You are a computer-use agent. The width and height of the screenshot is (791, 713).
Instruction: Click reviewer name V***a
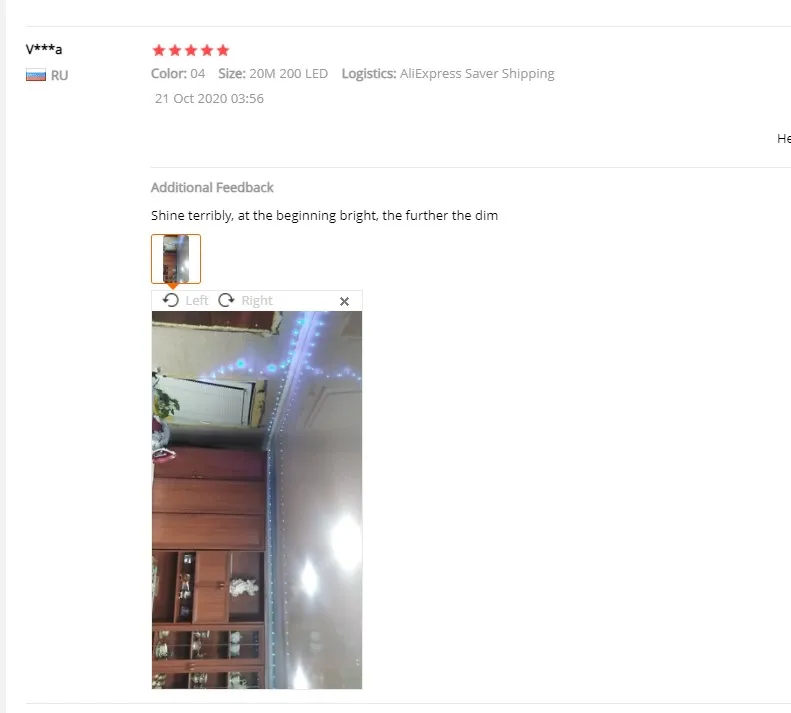pos(44,49)
